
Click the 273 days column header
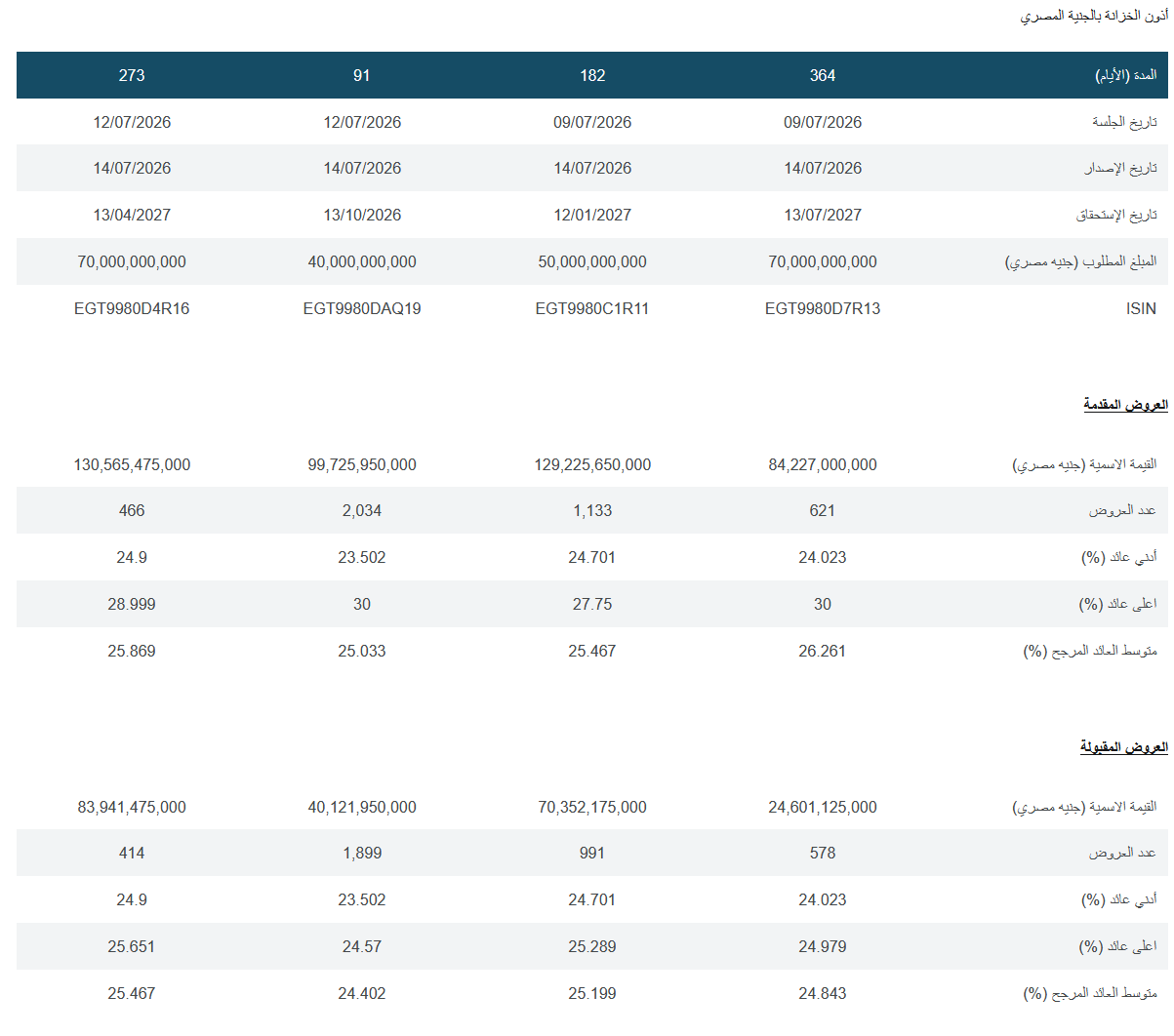pyautogui.click(x=132, y=75)
